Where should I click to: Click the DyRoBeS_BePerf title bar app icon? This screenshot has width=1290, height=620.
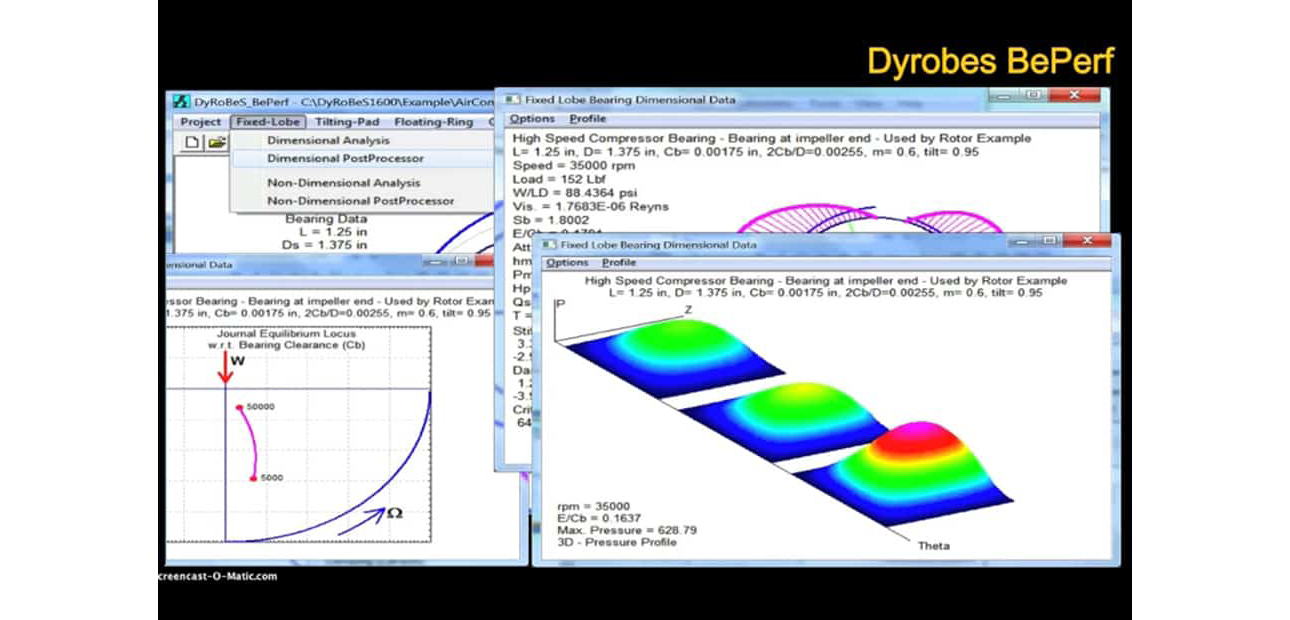181,102
